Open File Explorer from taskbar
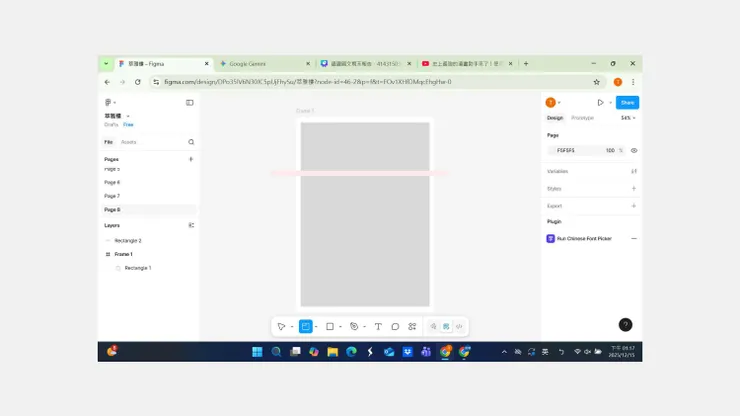This screenshot has width=740, height=416. [333, 352]
